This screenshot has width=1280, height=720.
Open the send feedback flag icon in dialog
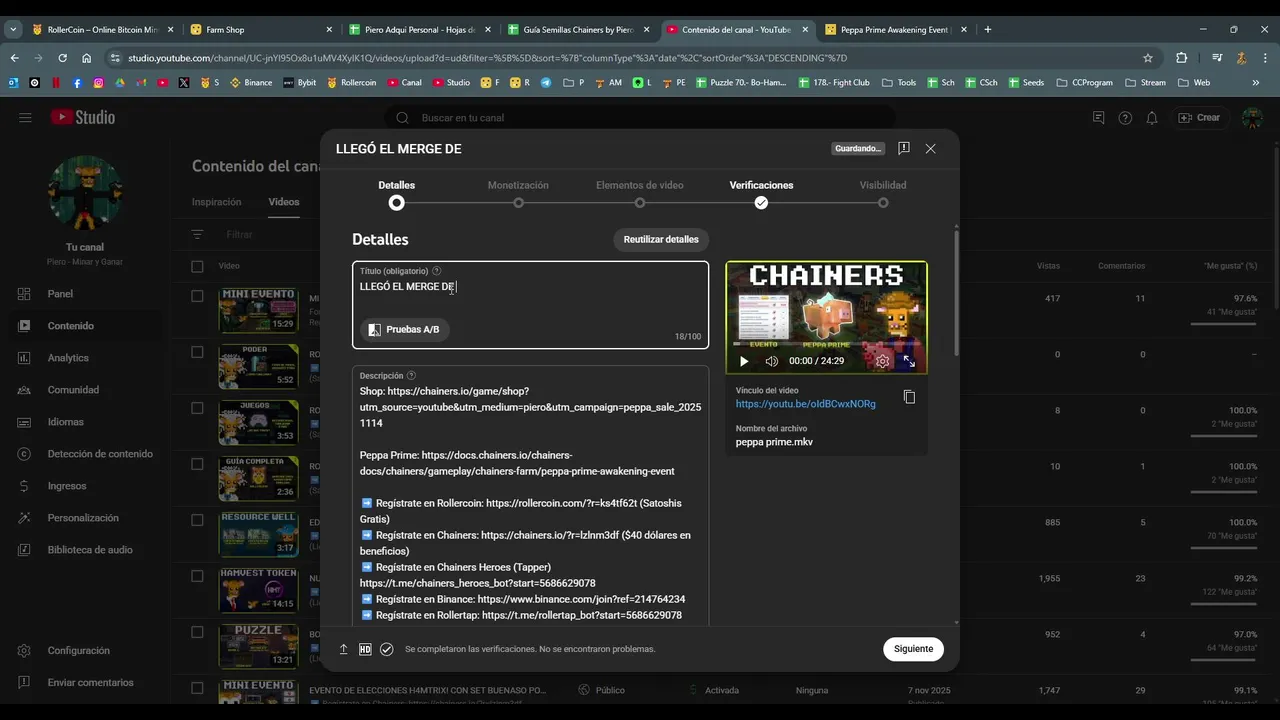coord(904,148)
